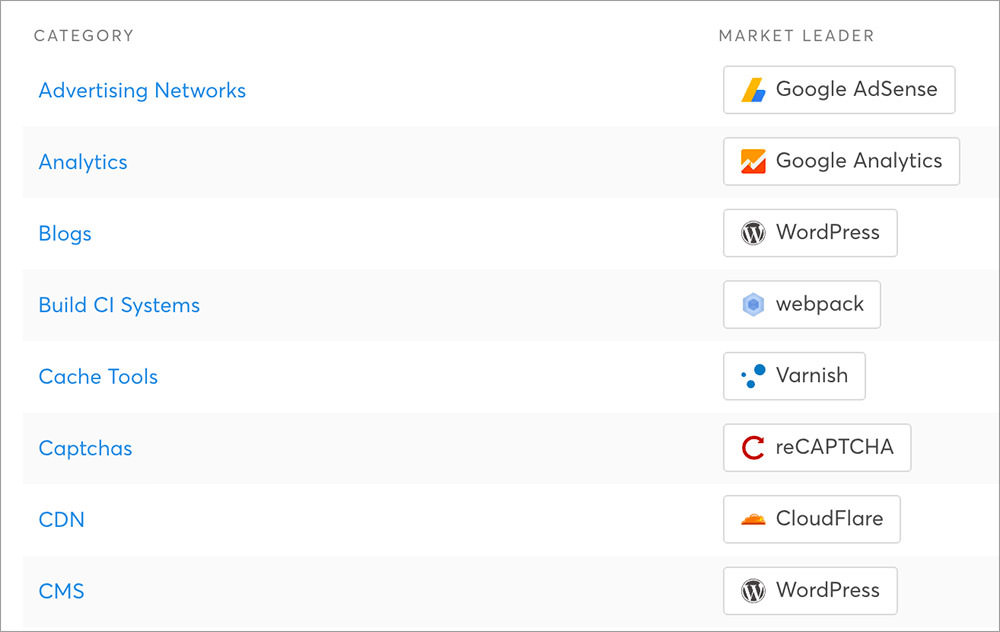Select the CDN category link
The height and width of the screenshot is (632, 1000).
tap(61, 520)
